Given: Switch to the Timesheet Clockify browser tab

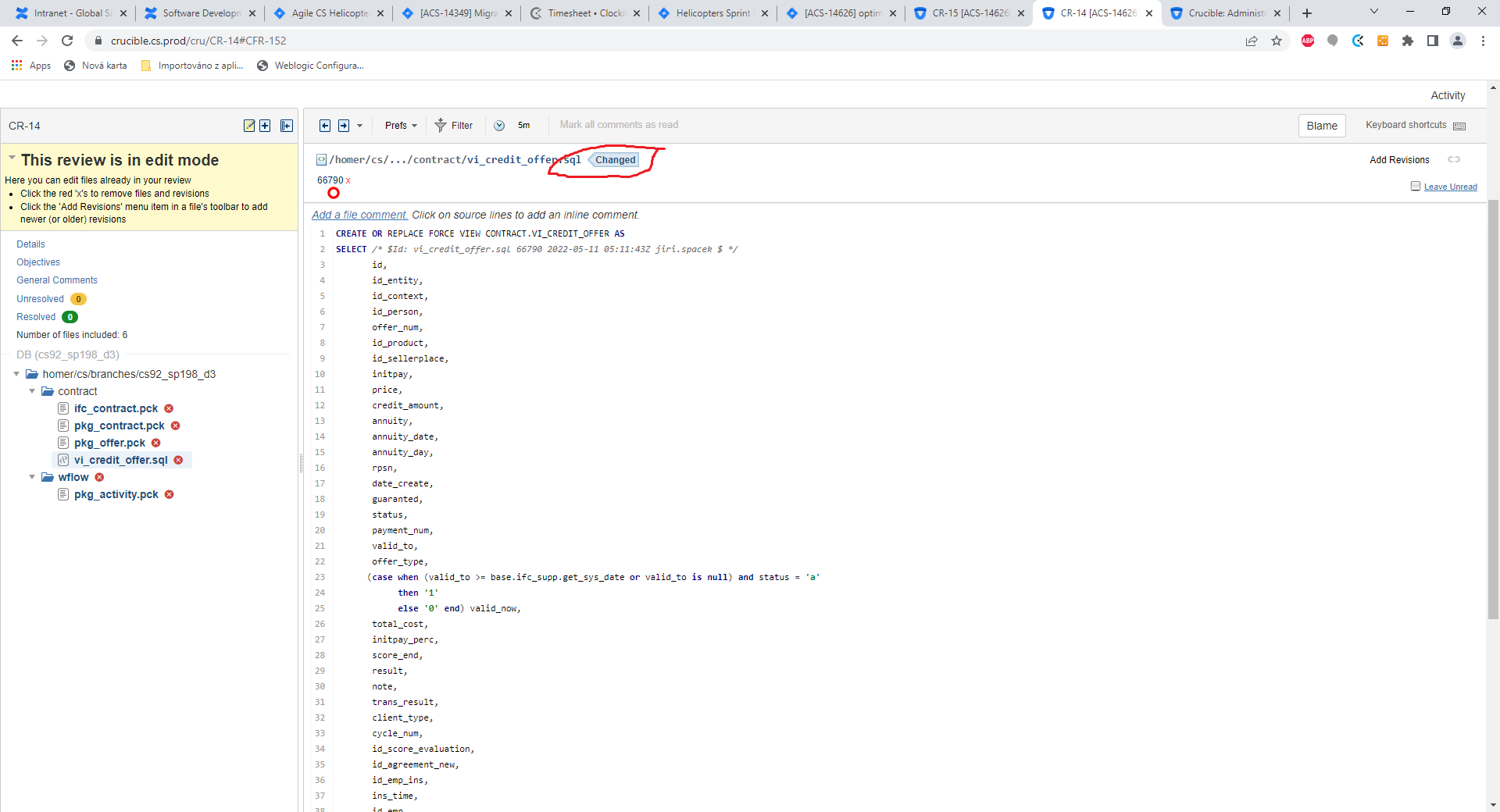Looking at the screenshot, I should [x=584, y=13].
